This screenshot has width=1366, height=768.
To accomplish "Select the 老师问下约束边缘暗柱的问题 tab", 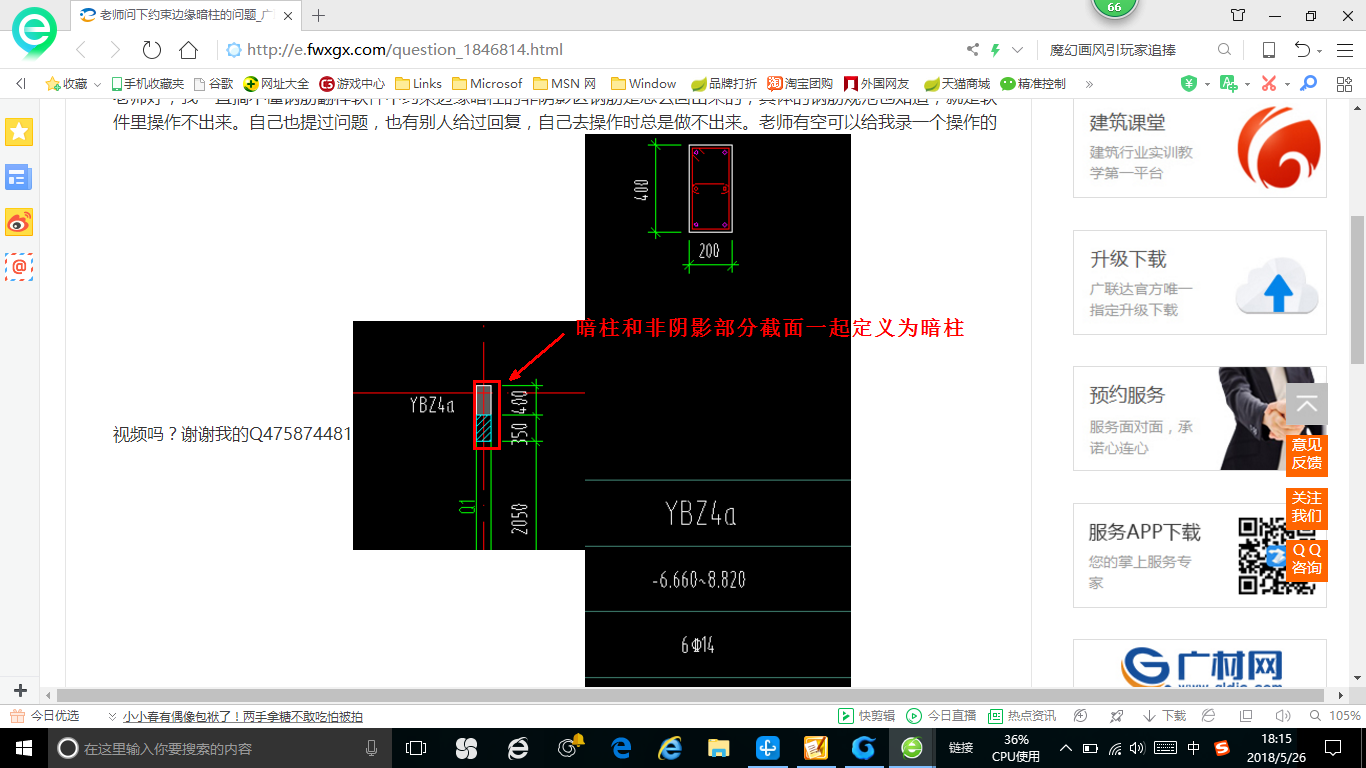I will pos(187,15).
